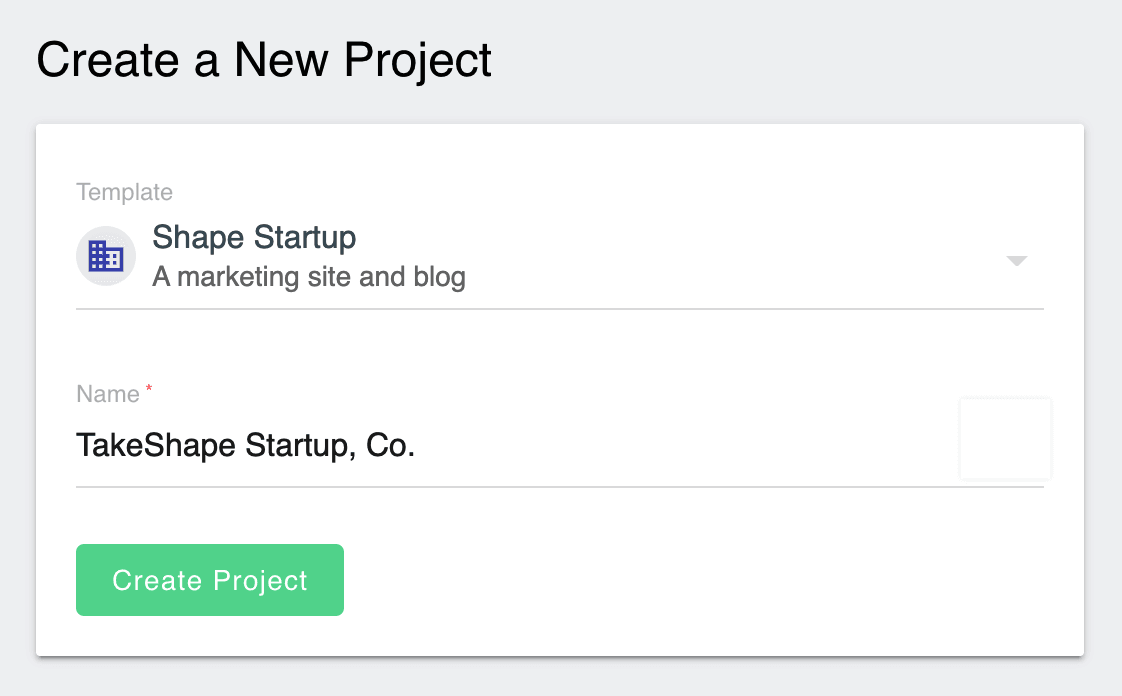Screen dimensions: 1122x696
Task: Open the Template dropdown arrow
Action: 1016,260
